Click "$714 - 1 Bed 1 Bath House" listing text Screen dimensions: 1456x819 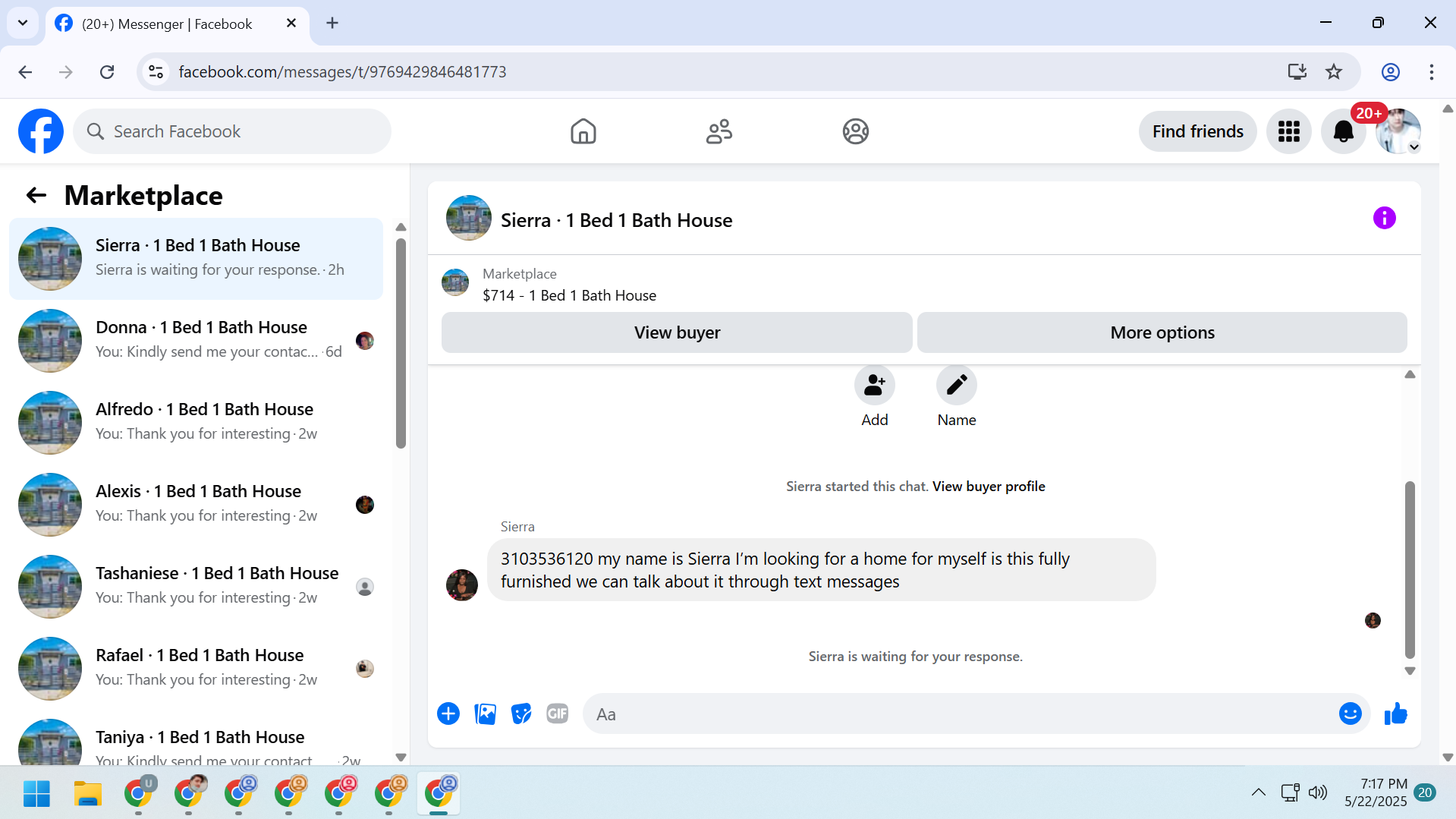pos(569,296)
